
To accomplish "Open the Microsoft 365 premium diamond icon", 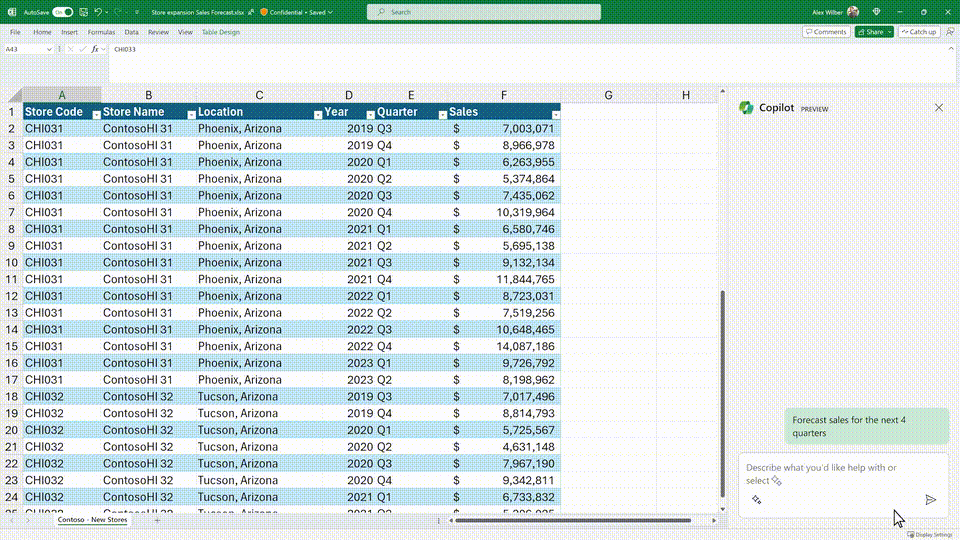I will tap(877, 12).
